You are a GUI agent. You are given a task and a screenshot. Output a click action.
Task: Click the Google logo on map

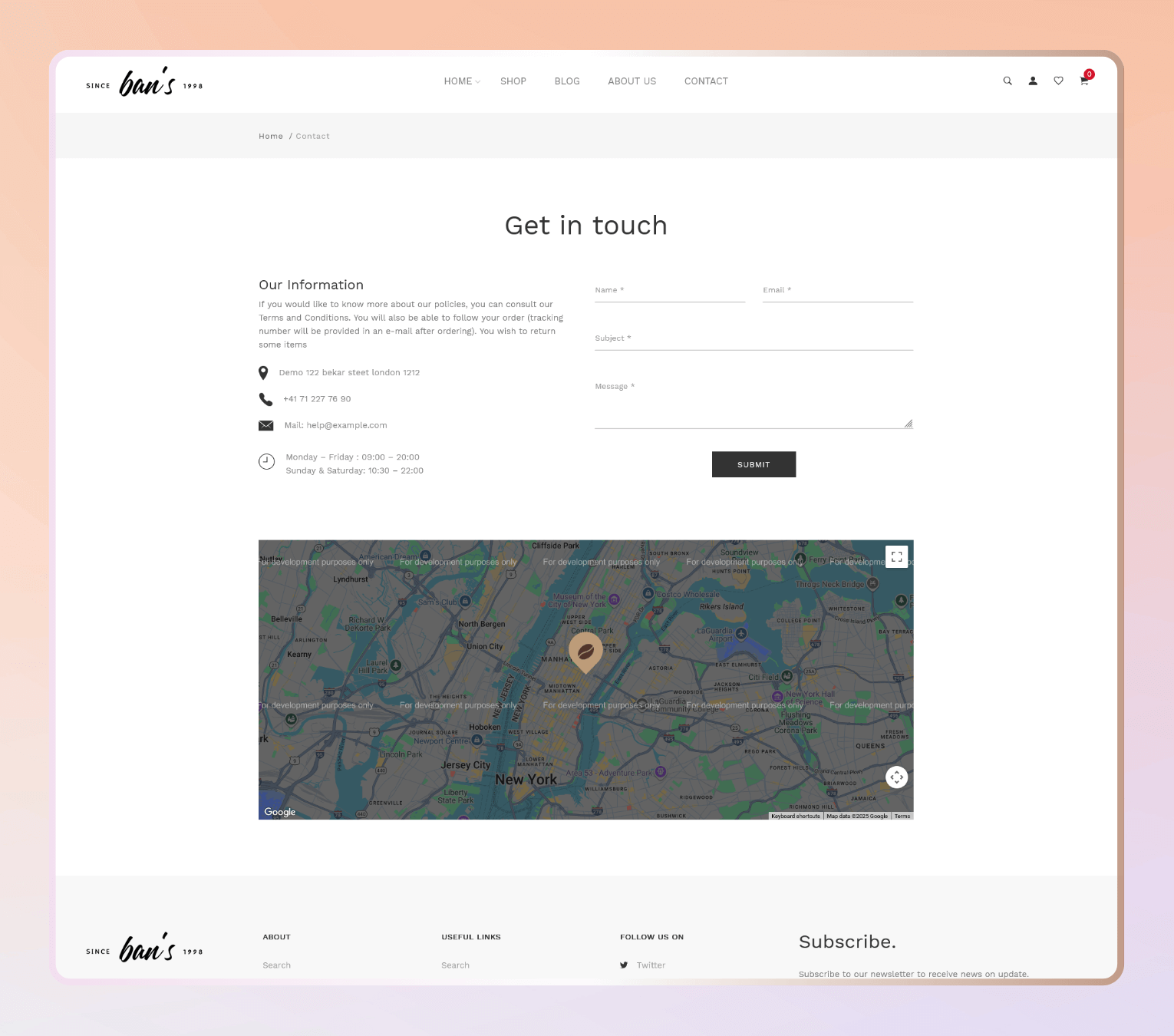pyautogui.click(x=279, y=812)
